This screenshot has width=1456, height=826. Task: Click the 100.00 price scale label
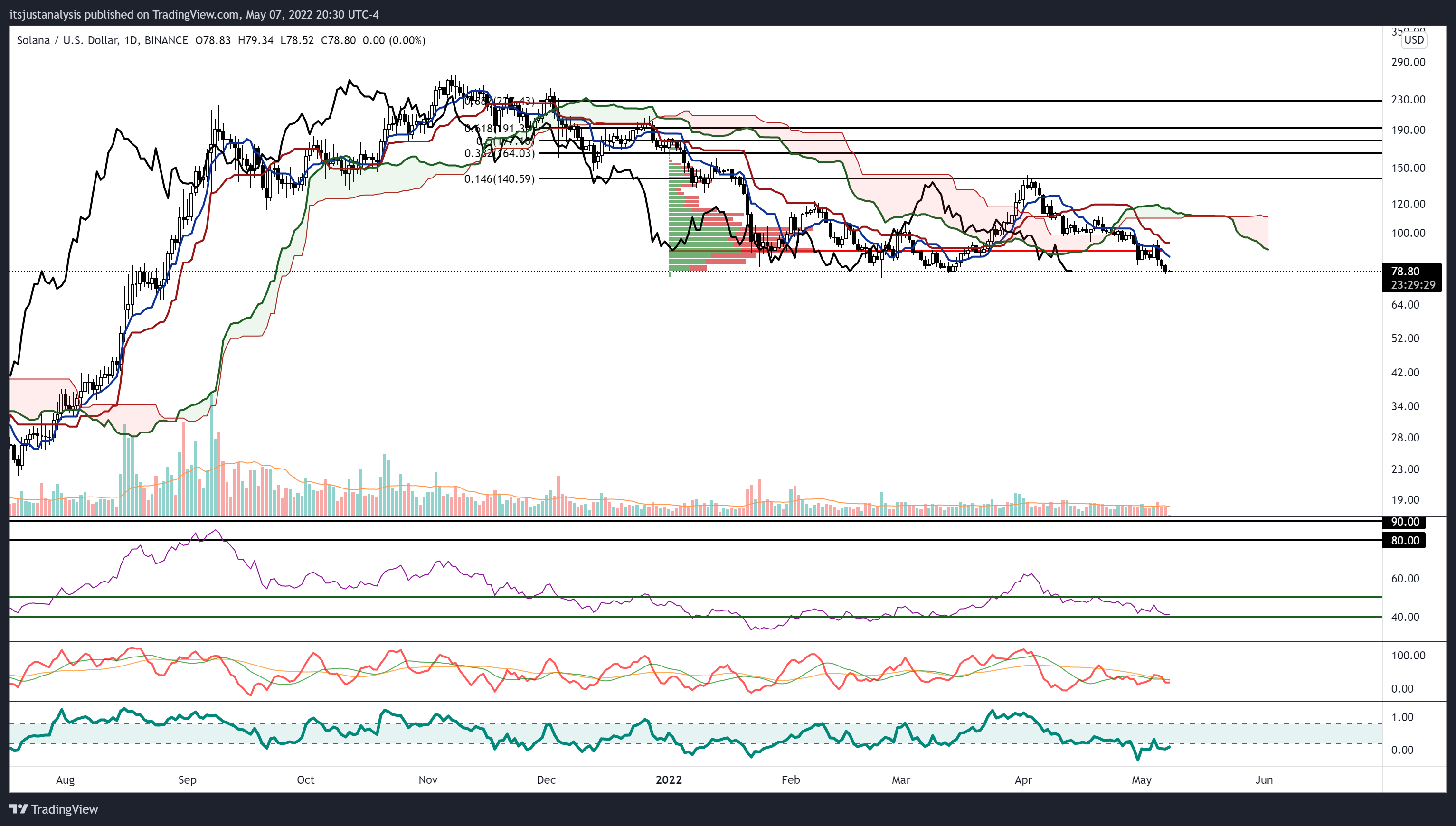click(1408, 233)
